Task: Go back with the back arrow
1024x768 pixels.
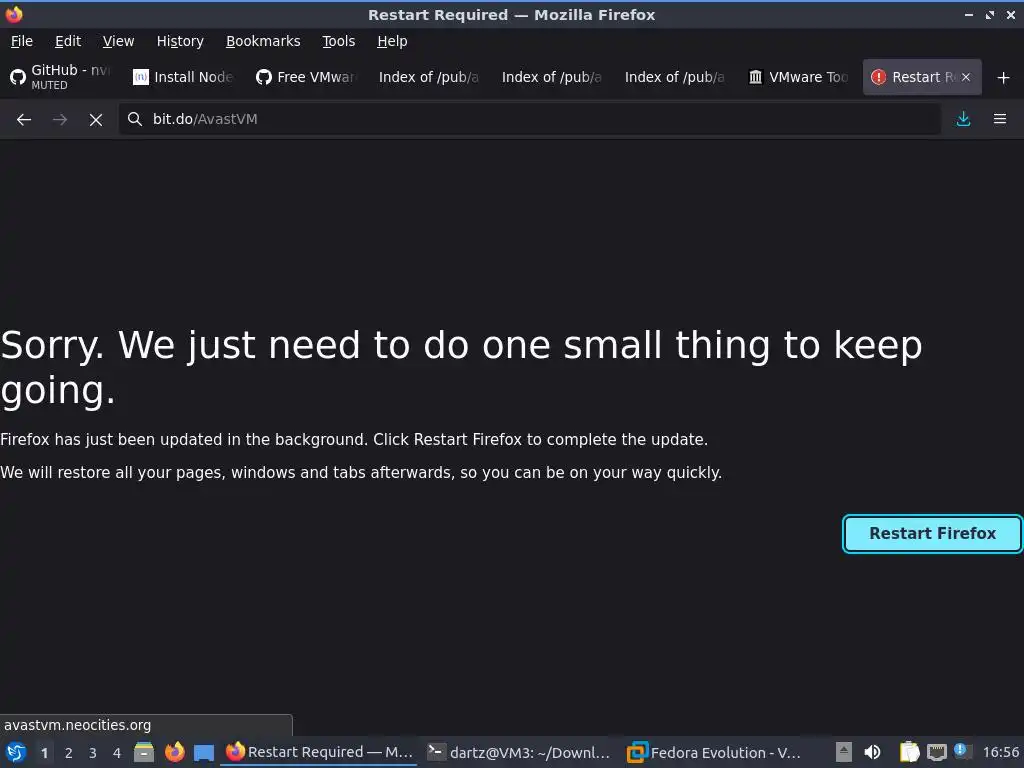Action: pos(24,120)
